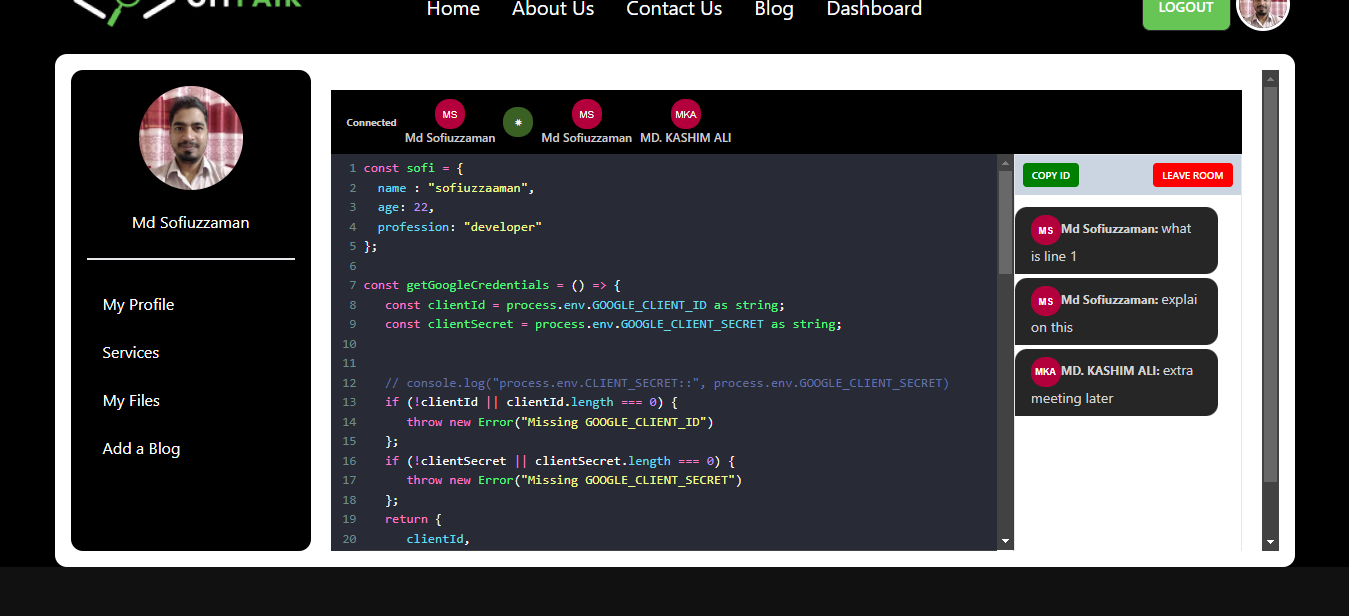Click the "Missing GOOGLE_CLIENT_SECRET" error string

point(628,481)
